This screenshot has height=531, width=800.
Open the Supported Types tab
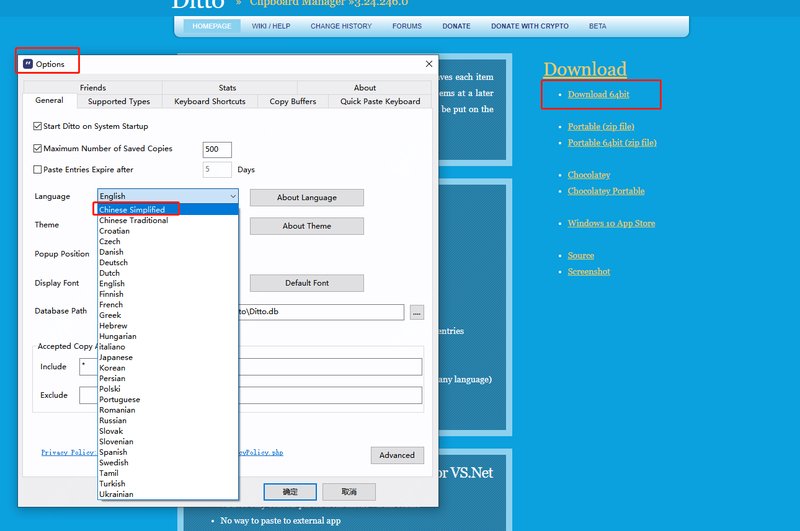click(x=118, y=101)
